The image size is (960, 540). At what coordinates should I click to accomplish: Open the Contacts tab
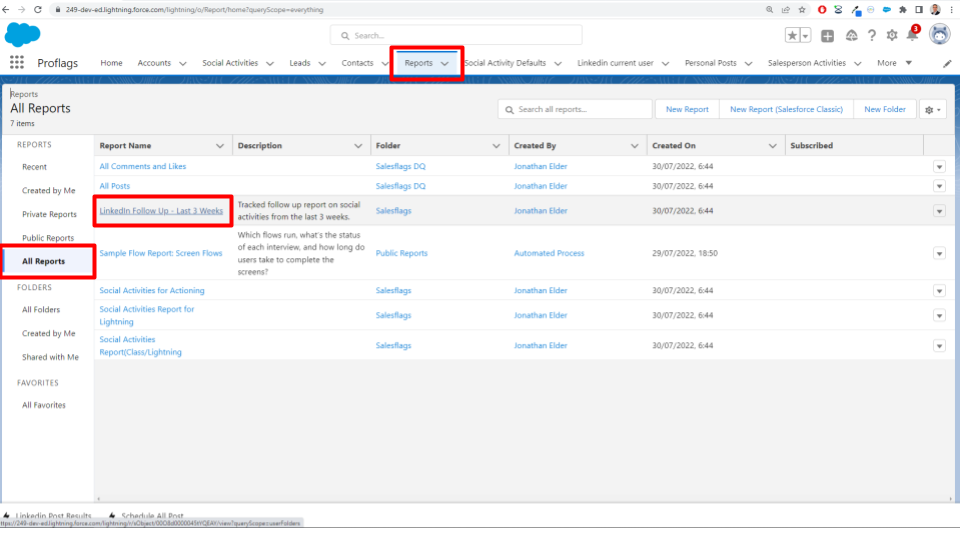point(358,63)
